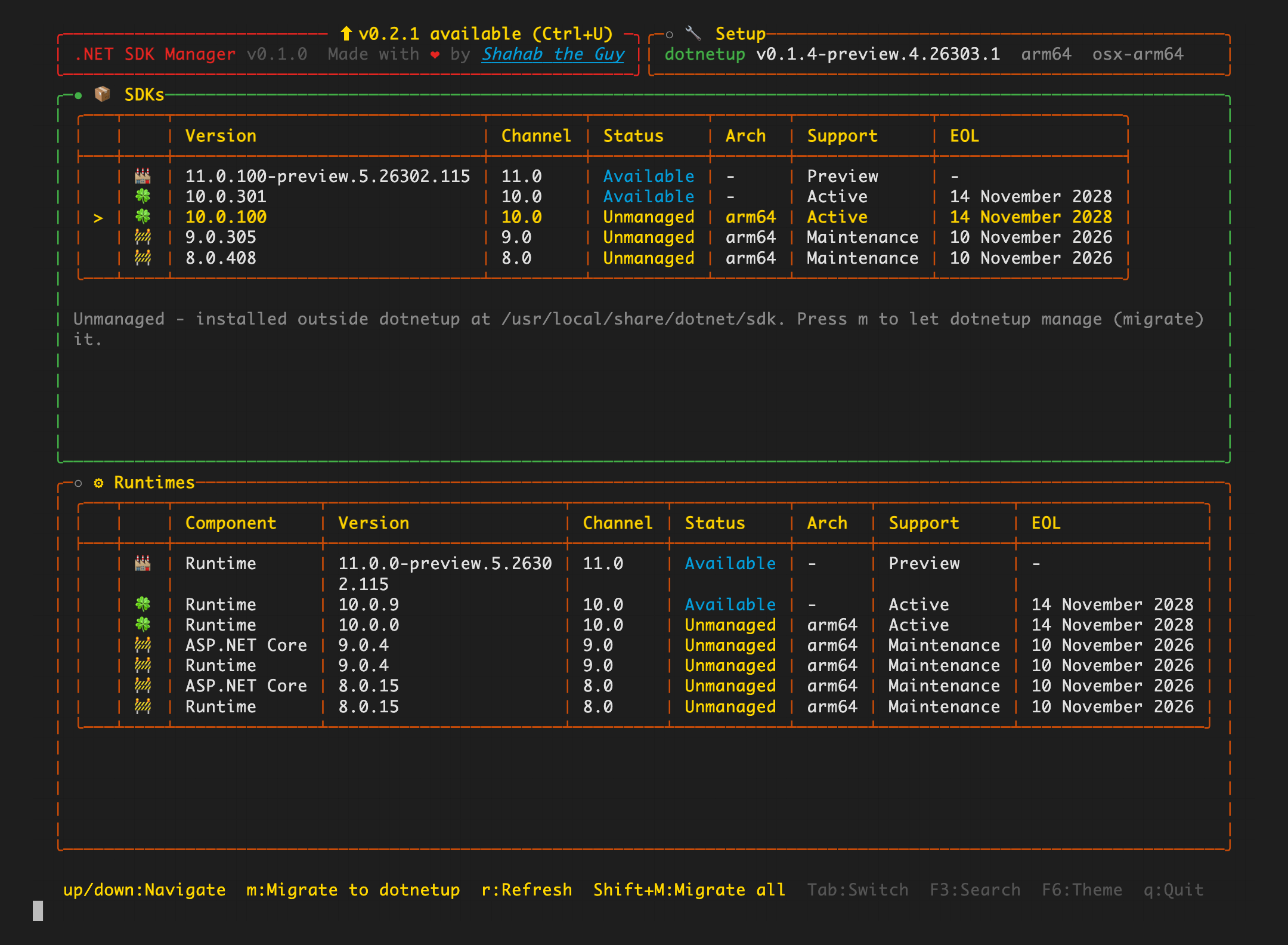Click ASP.NET Core component with version 8.0.15
Viewport: 1288px width, 945px height.
(x=246, y=685)
